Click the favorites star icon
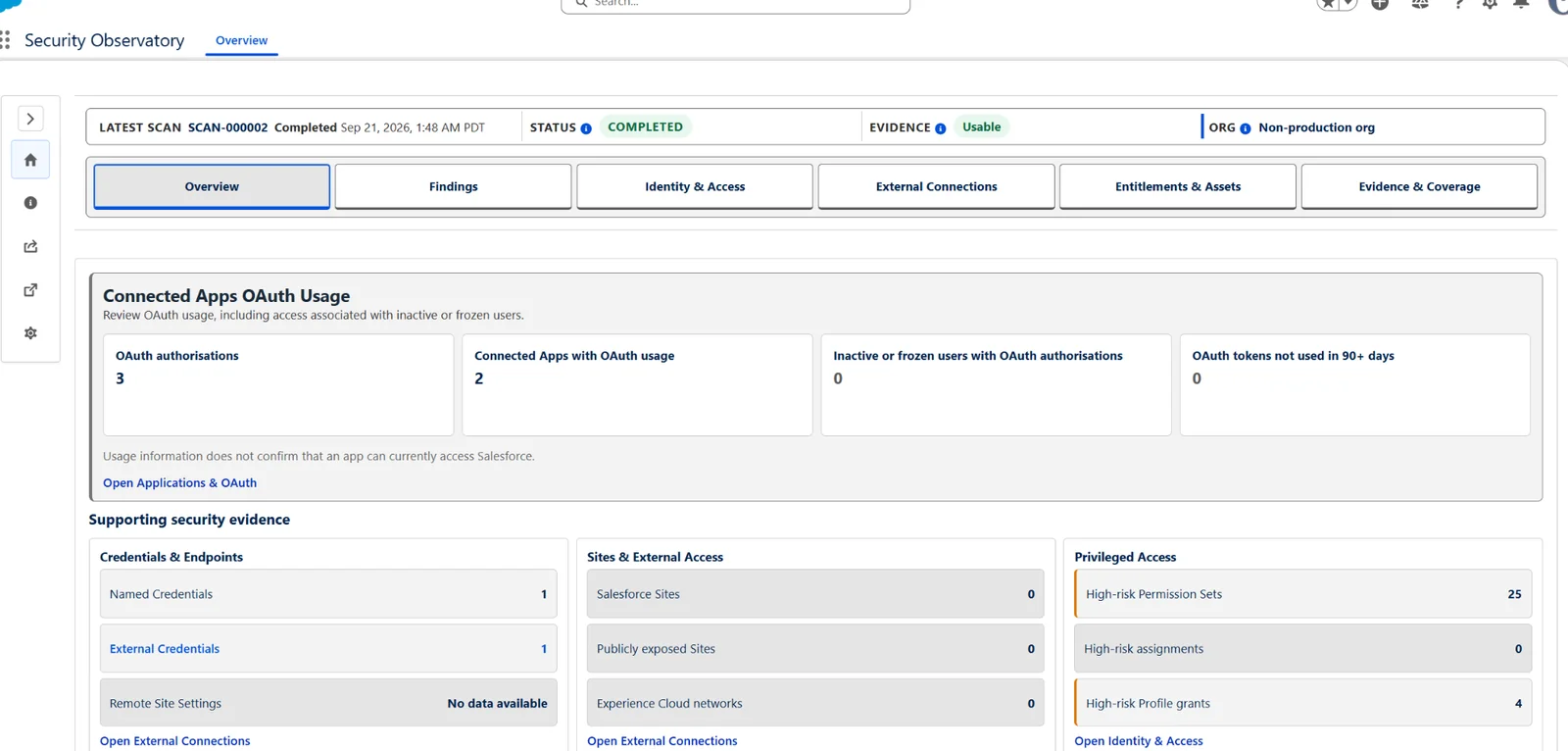 click(x=1328, y=4)
